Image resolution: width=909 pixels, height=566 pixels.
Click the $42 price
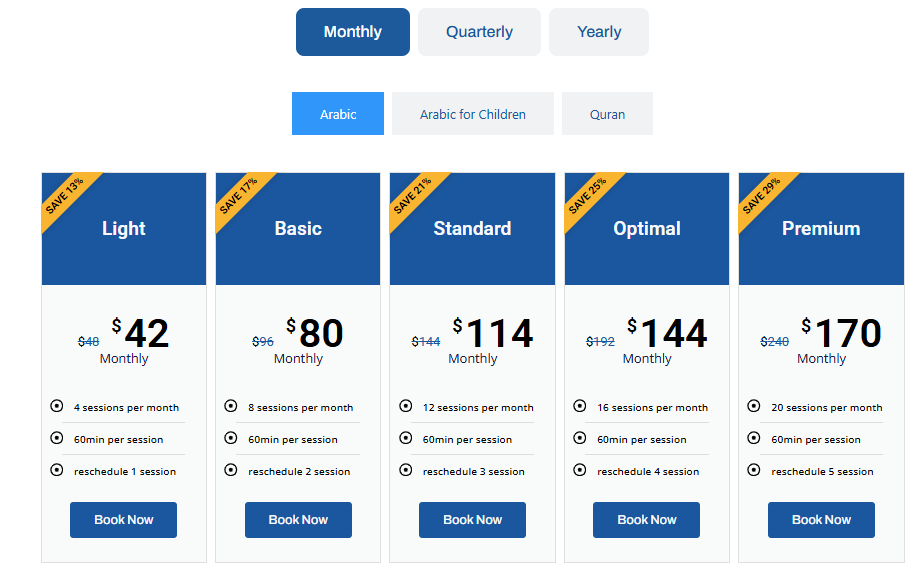coord(140,333)
